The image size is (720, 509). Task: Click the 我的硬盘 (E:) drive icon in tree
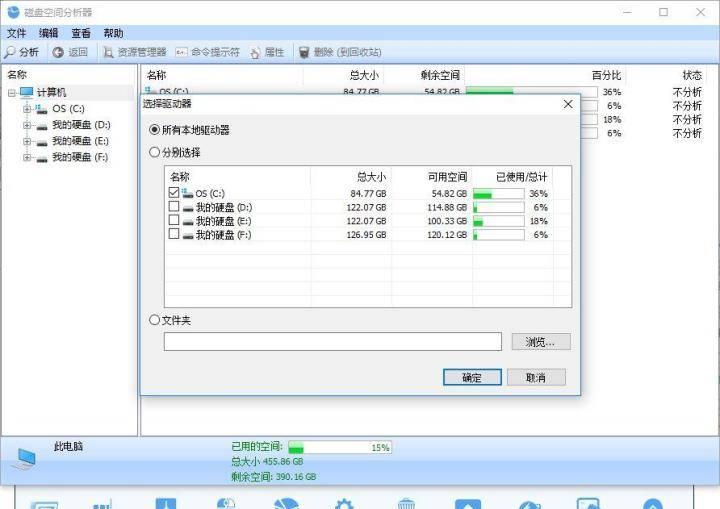click(42, 142)
